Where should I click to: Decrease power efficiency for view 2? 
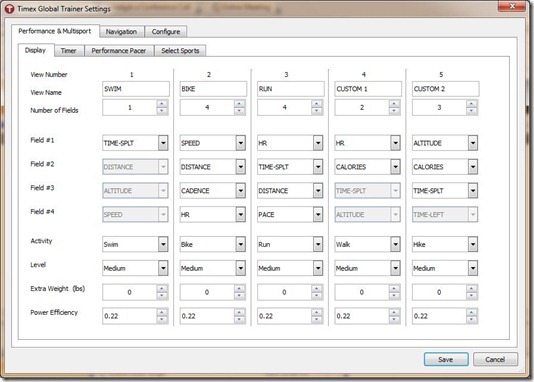(x=240, y=320)
